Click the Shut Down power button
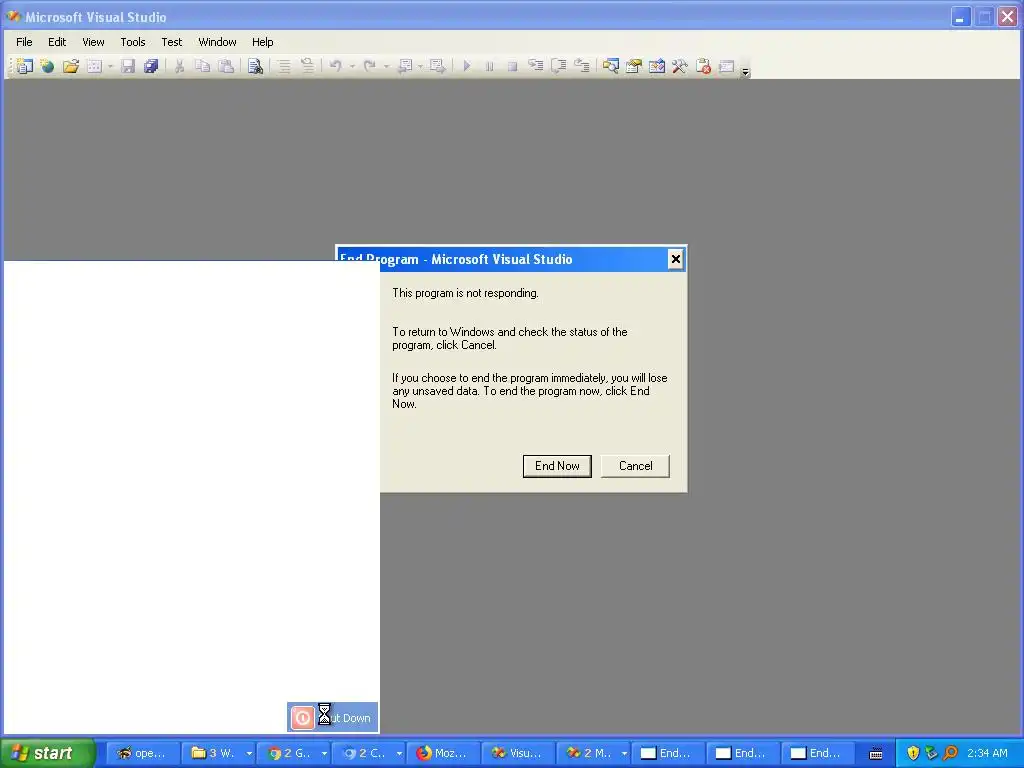 coord(302,718)
